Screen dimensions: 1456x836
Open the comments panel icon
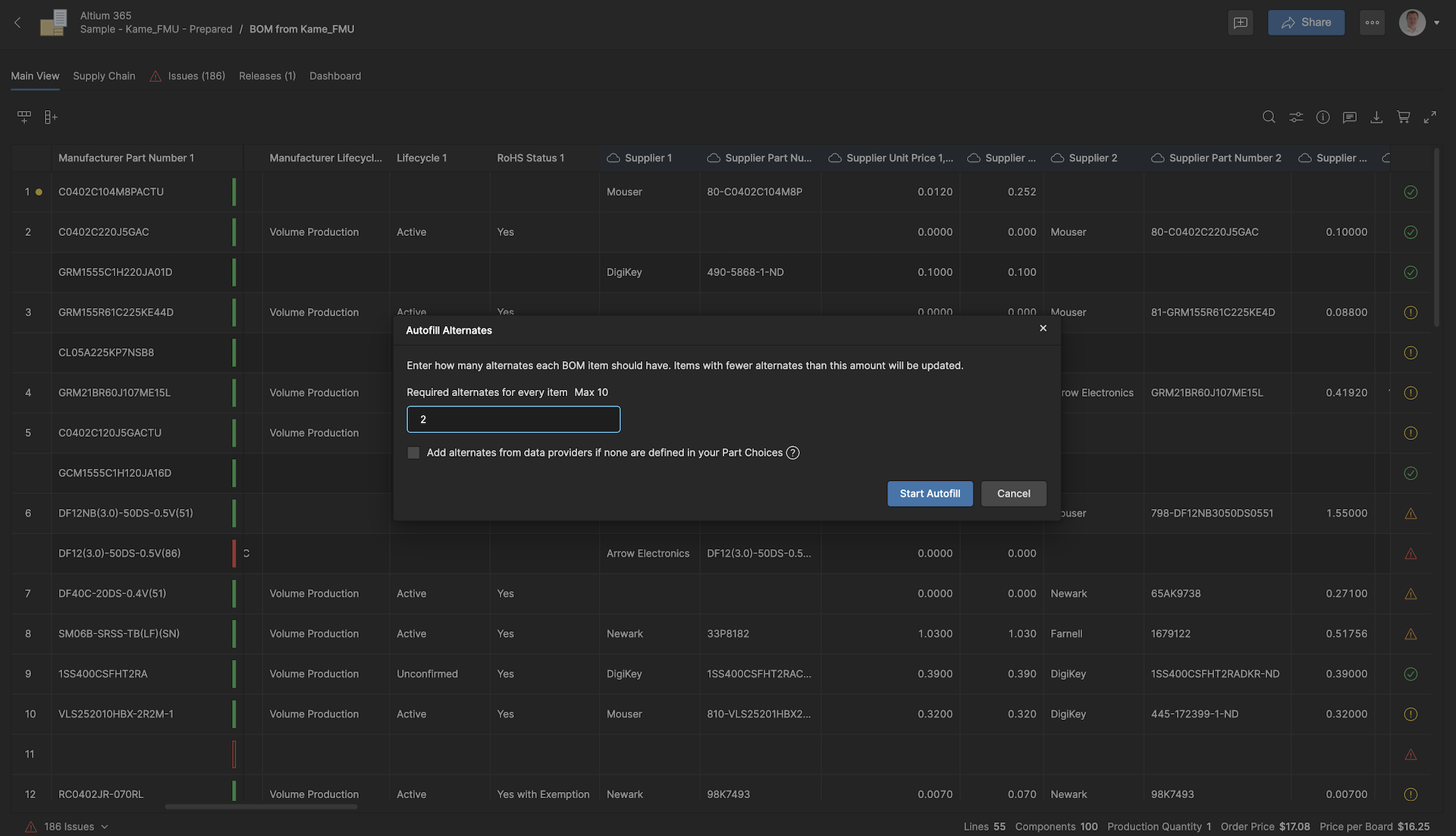1349,117
